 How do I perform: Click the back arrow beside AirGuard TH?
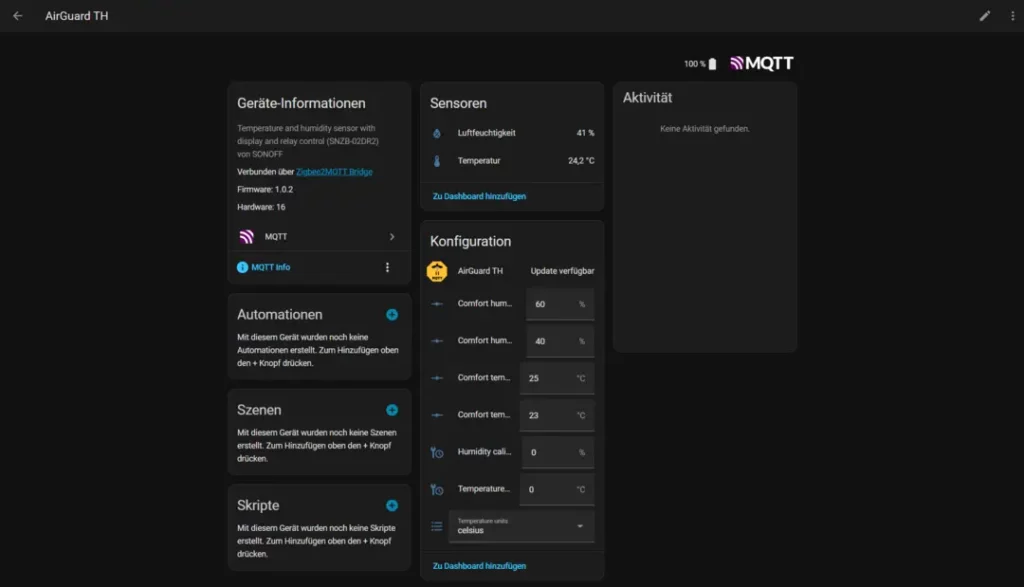[16, 16]
